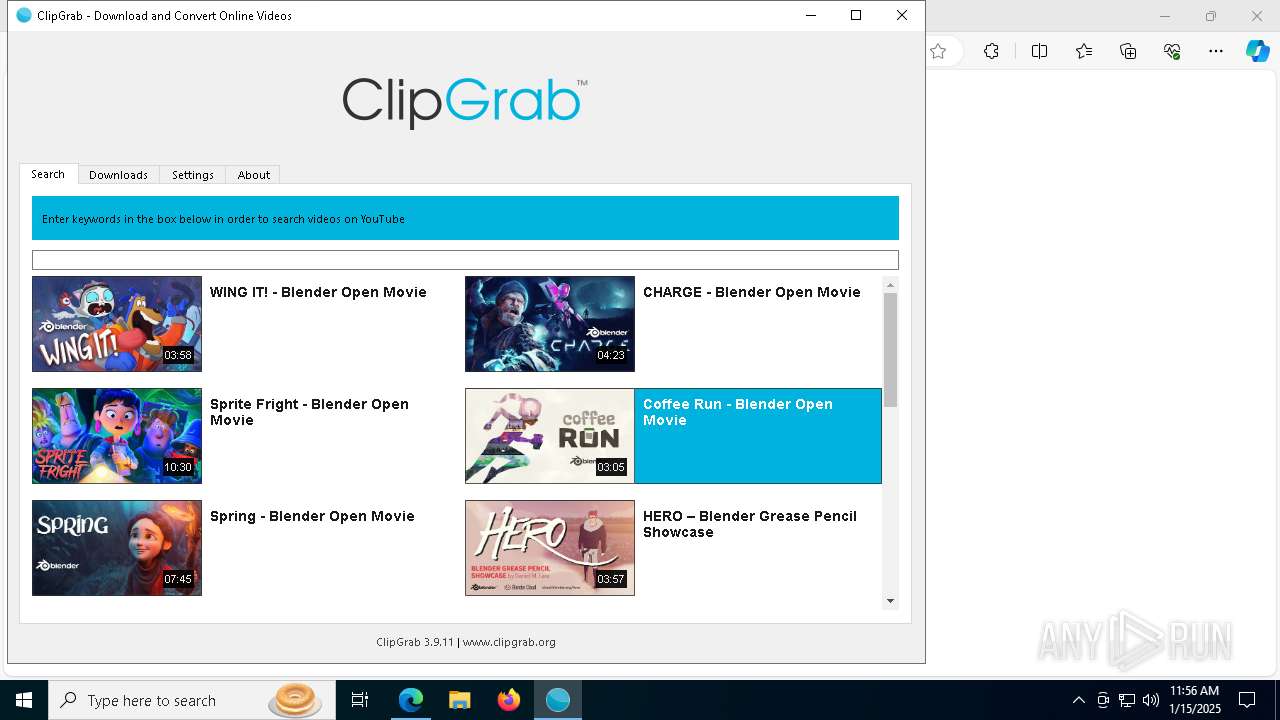The width and height of the screenshot is (1280, 720).
Task: Open the network icon in the tray
Action: pyautogui.click(x=1127, y=700)
